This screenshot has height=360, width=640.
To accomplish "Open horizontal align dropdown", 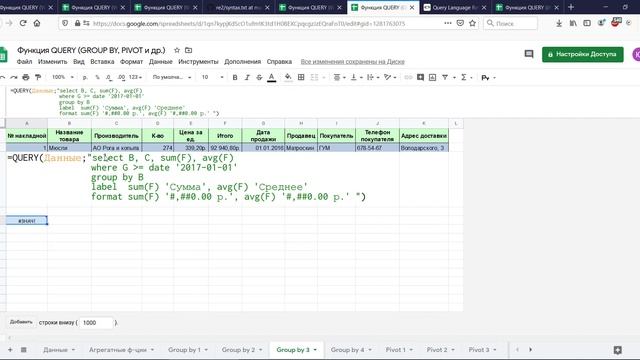I will [339, 77].
